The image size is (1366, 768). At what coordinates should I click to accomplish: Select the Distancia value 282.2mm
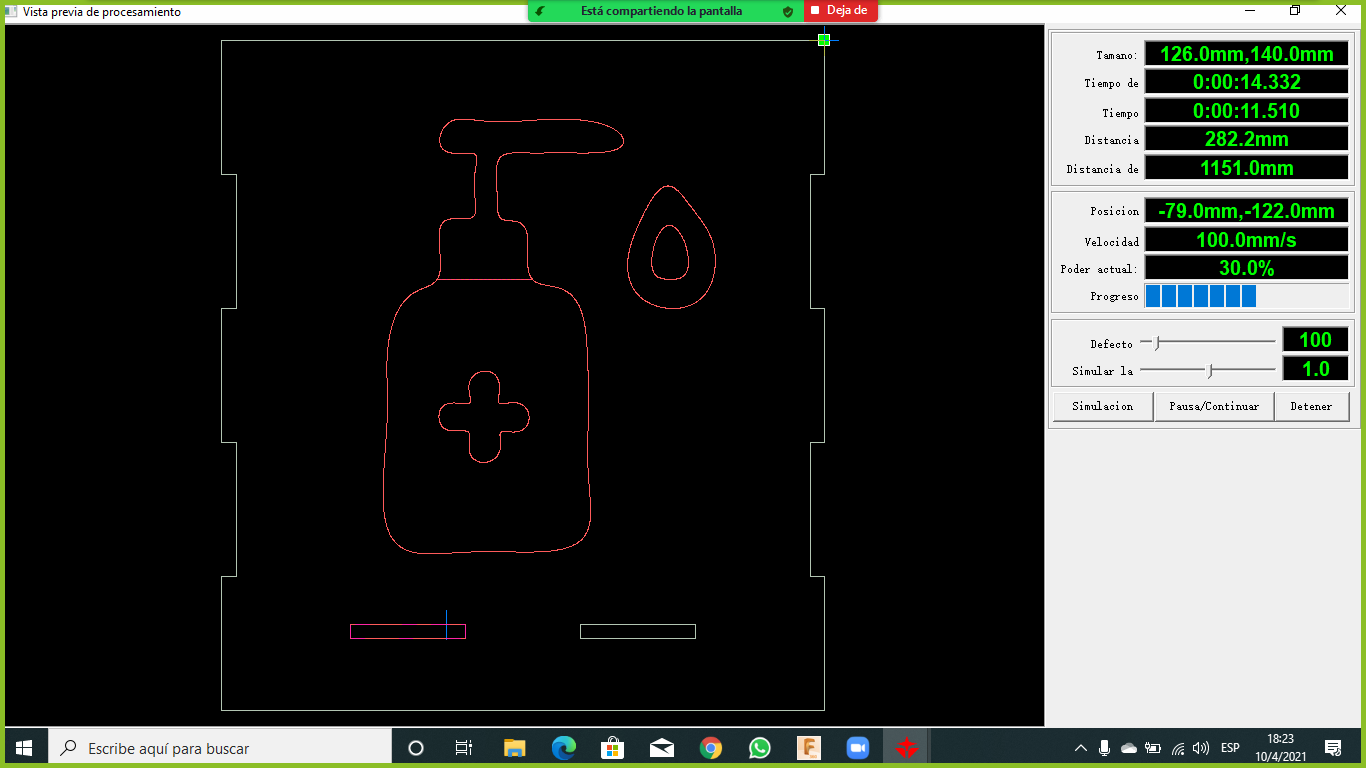tap(1246, 139)
